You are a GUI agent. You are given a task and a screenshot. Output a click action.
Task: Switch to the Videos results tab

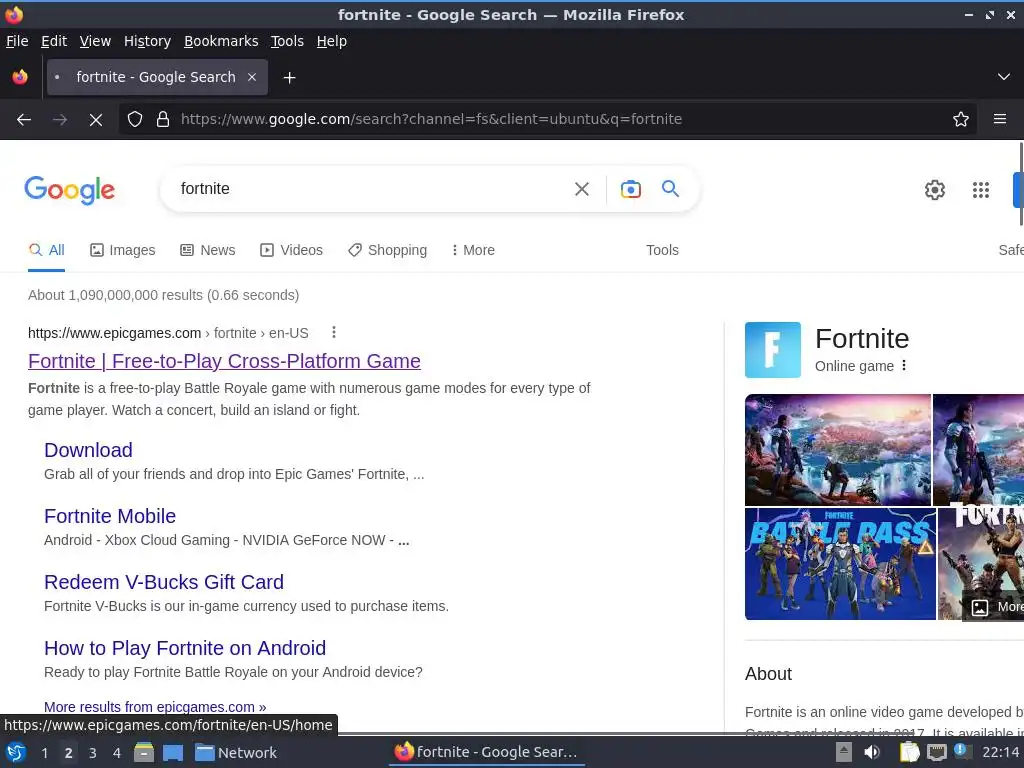pos(291,250)
